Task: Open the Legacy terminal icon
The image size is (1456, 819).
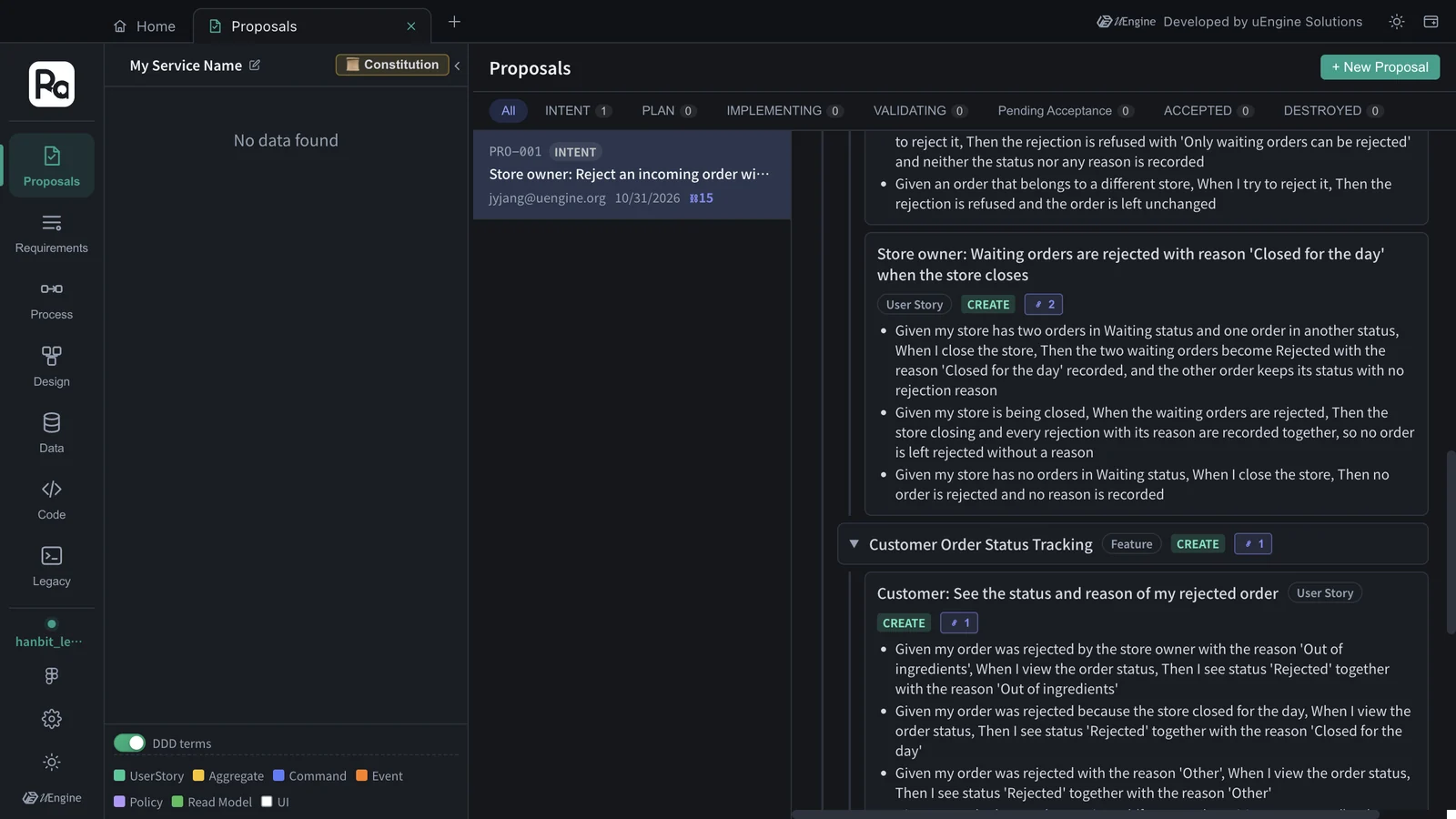Action: click(51, 556)
